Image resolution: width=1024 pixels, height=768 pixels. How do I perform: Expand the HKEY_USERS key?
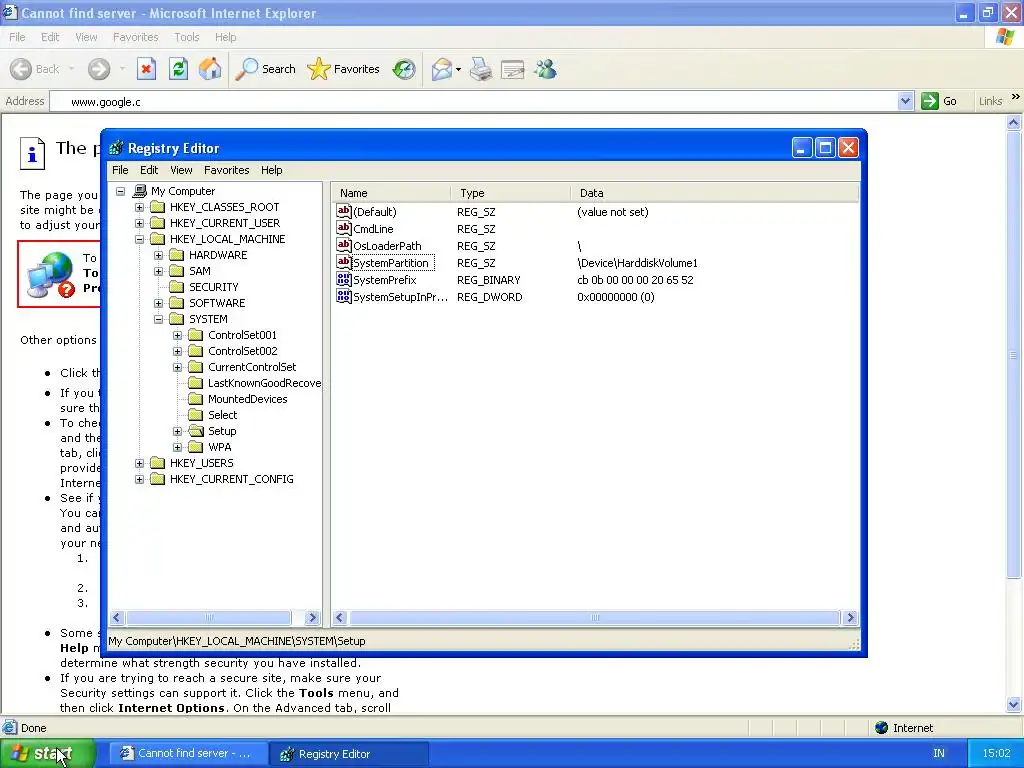(x=139, y=463)
